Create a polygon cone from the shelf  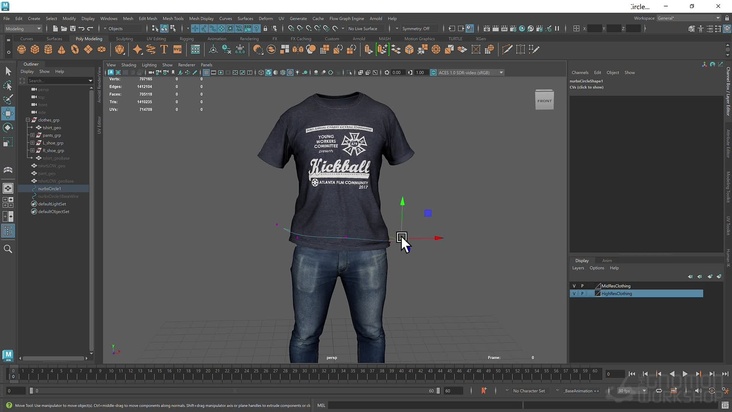pos(62,49)
